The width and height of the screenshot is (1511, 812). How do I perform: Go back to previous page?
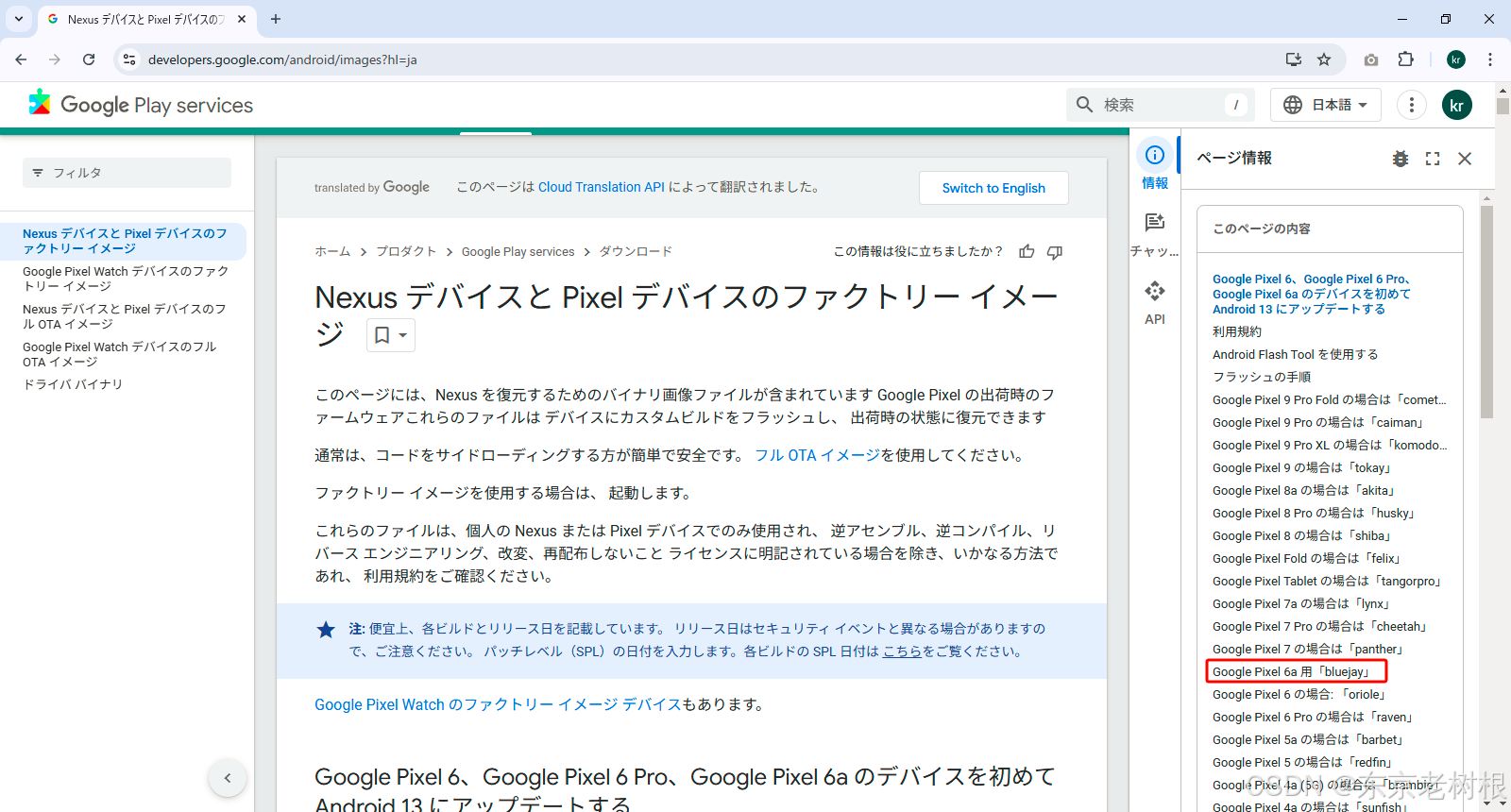tap(21, 59)
